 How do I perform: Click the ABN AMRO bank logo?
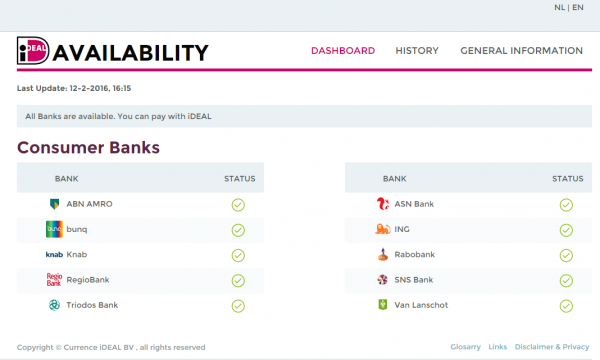[55, 204]
